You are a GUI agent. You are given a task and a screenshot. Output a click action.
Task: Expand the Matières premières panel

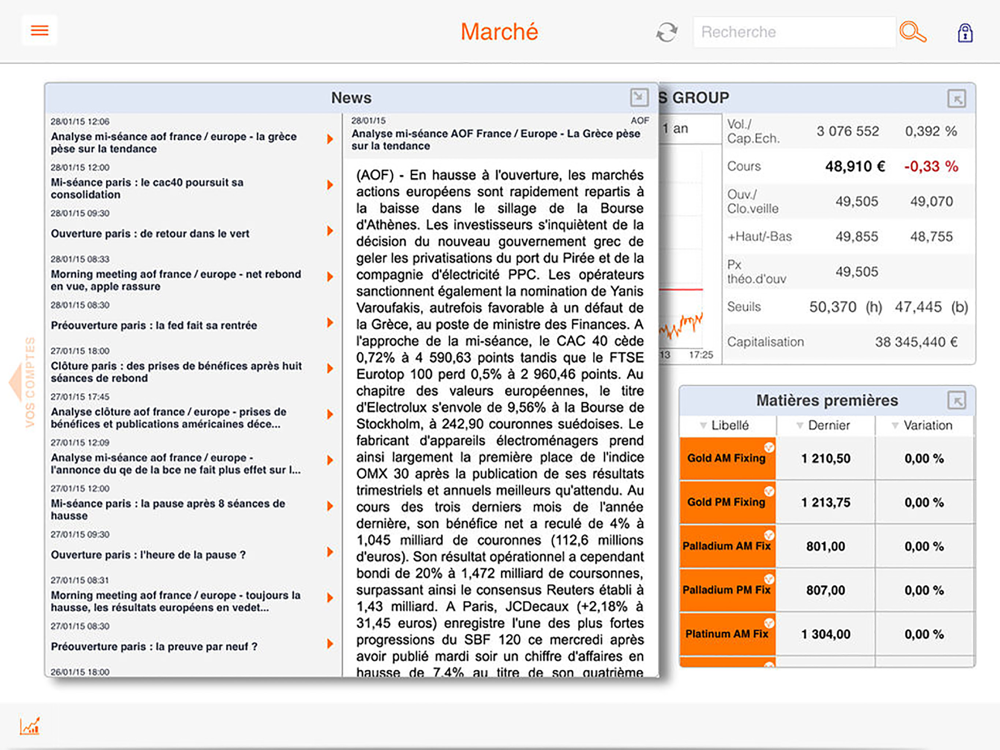tap(957, 401)
